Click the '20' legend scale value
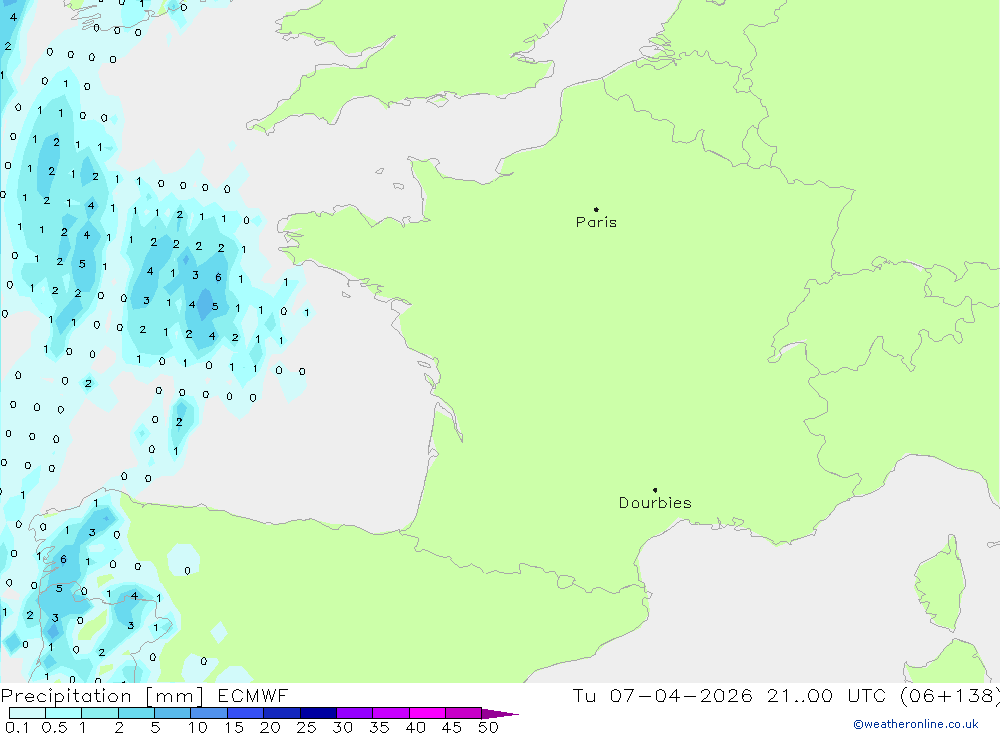Image resolution: width=1000 pixels, height=733 pixels. [x=270, y=727]
